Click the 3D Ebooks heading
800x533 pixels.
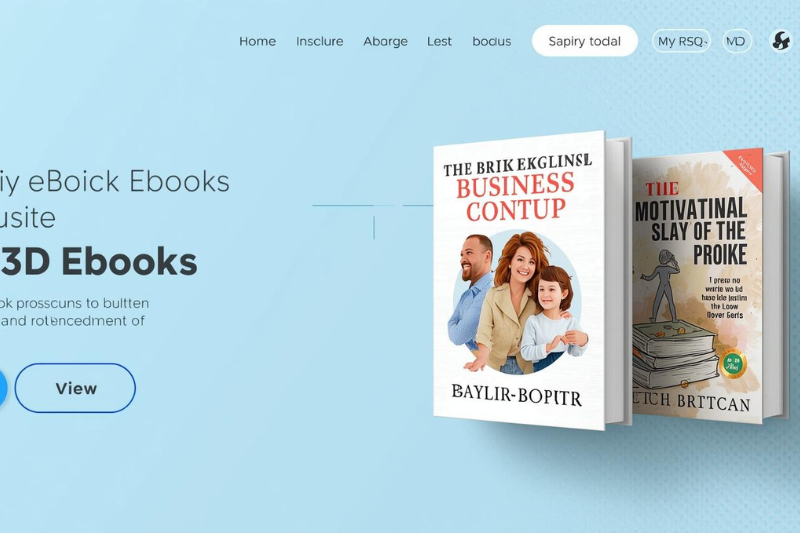[98, 261]
